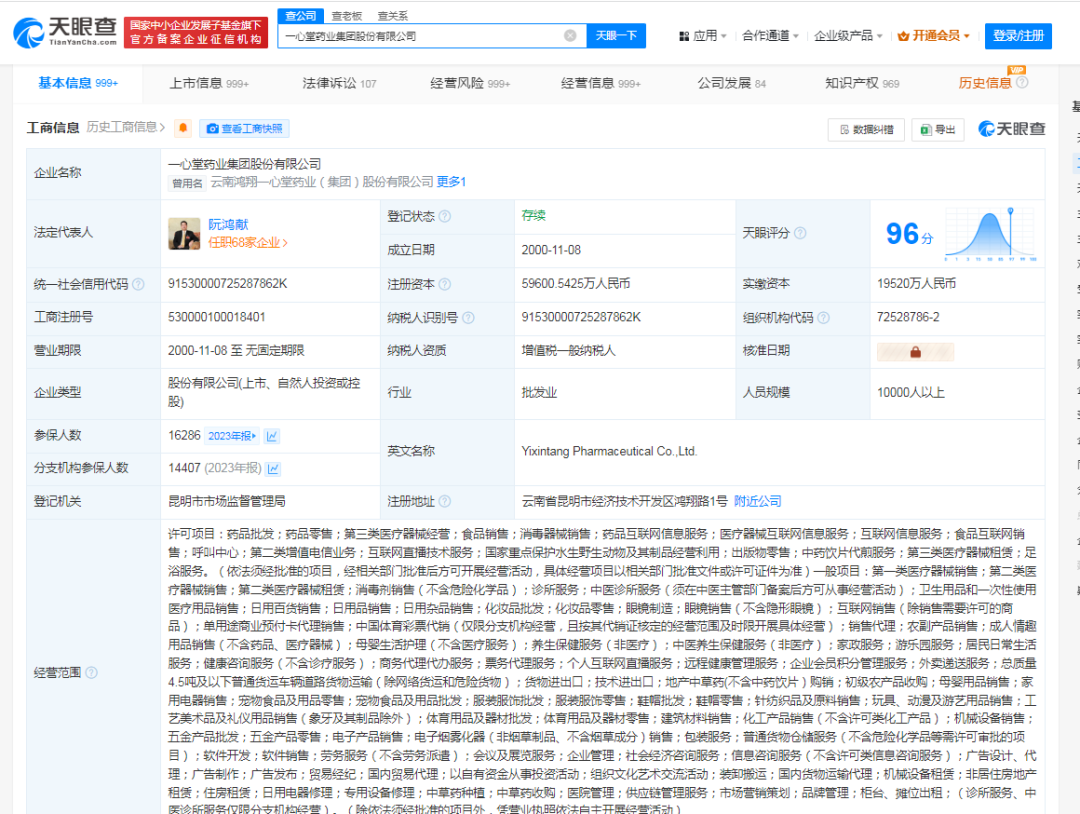This screenshot has height=814, width=1080.
Task: Switch to the 查老板 search tab
Action: click(346, 16)
